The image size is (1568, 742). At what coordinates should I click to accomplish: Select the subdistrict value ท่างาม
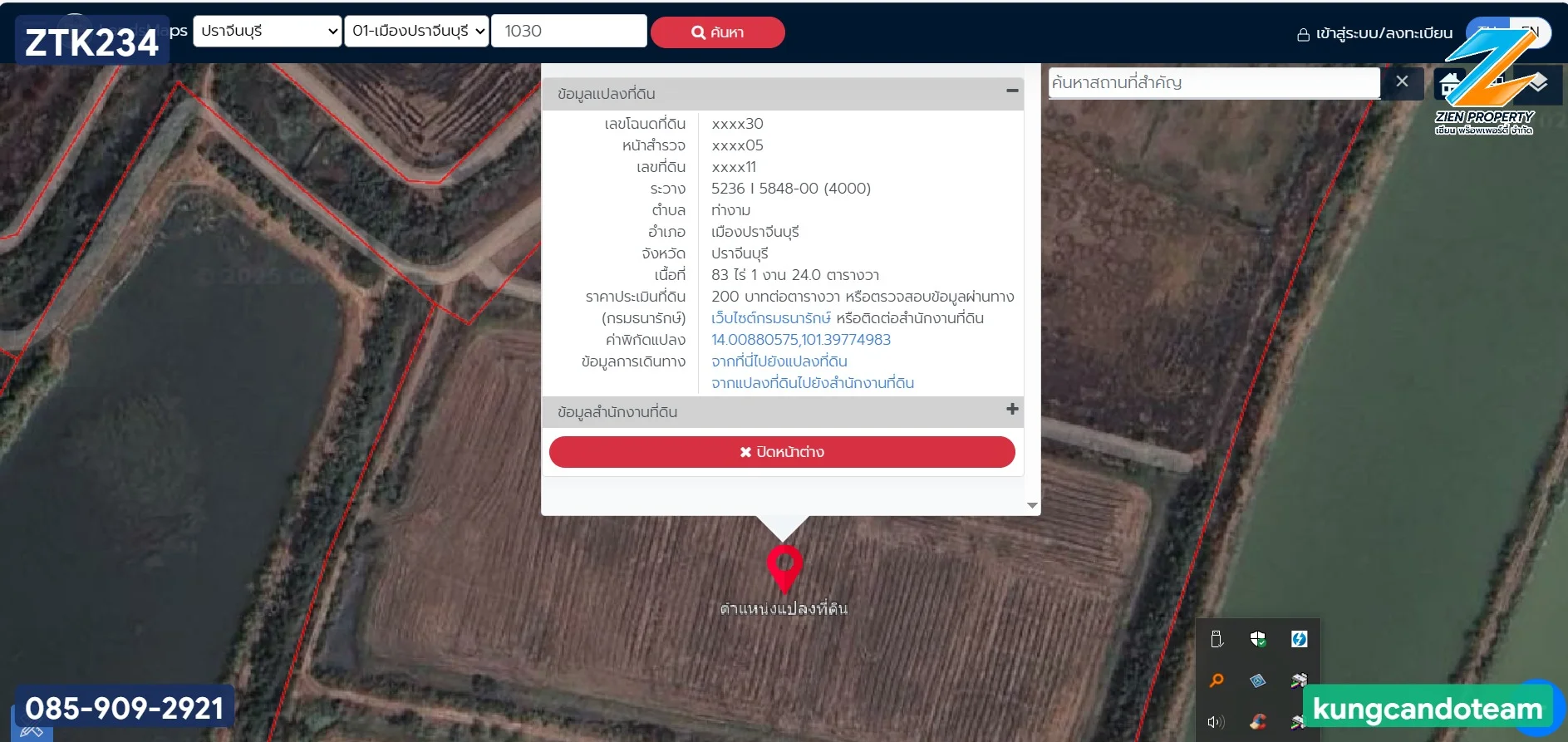(x=730, y=210)
